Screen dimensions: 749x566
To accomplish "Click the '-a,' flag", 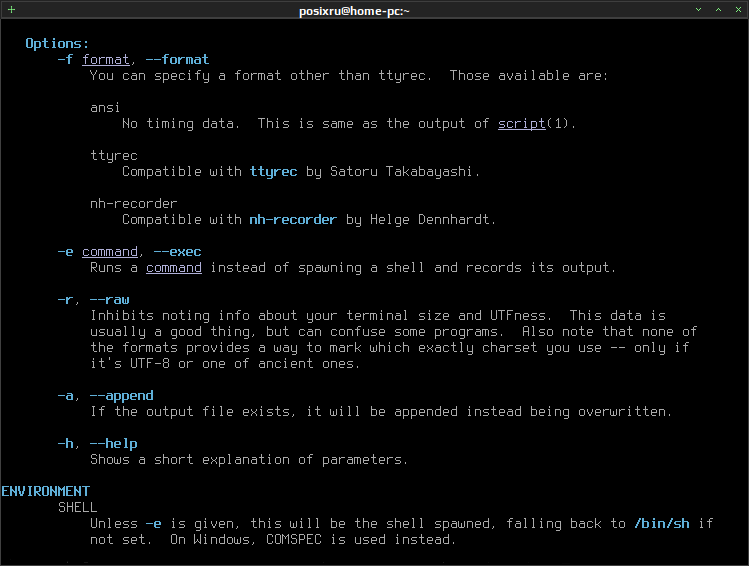I will point(68,395).
